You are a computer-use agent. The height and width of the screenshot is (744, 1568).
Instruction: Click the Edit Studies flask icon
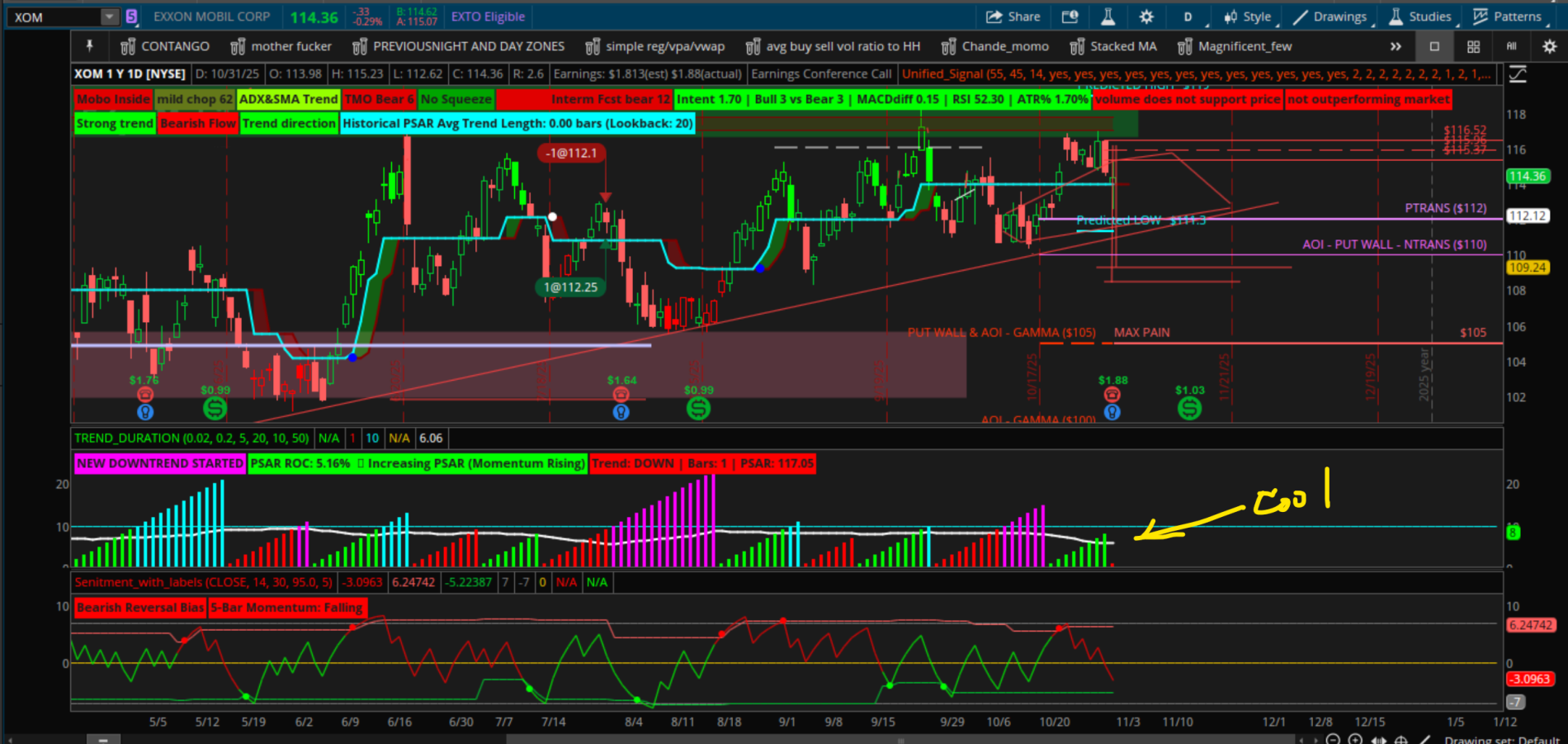[x=1108, y=17]
